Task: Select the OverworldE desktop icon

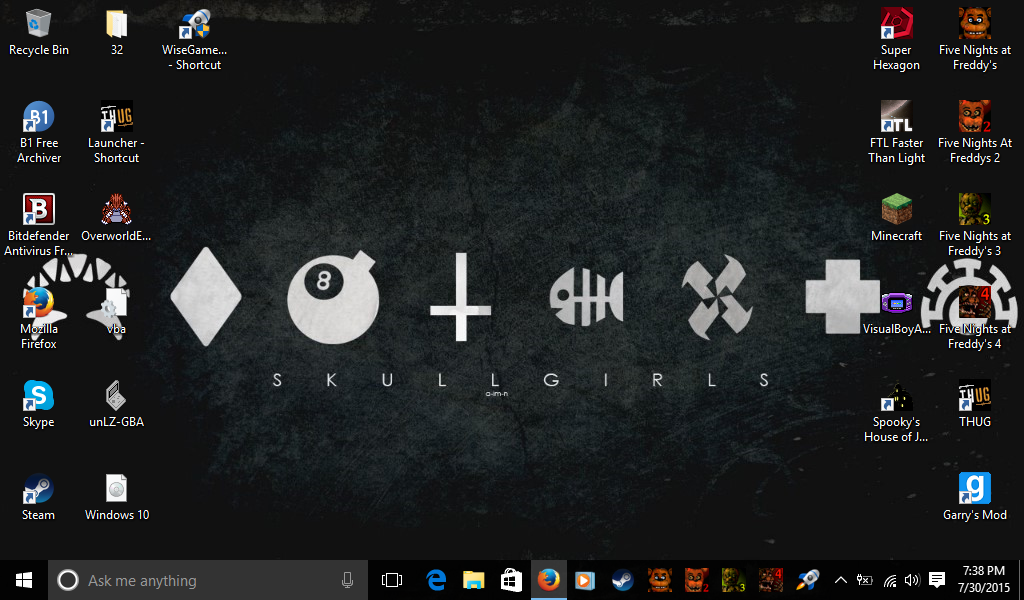Action: tap(116, 219)
